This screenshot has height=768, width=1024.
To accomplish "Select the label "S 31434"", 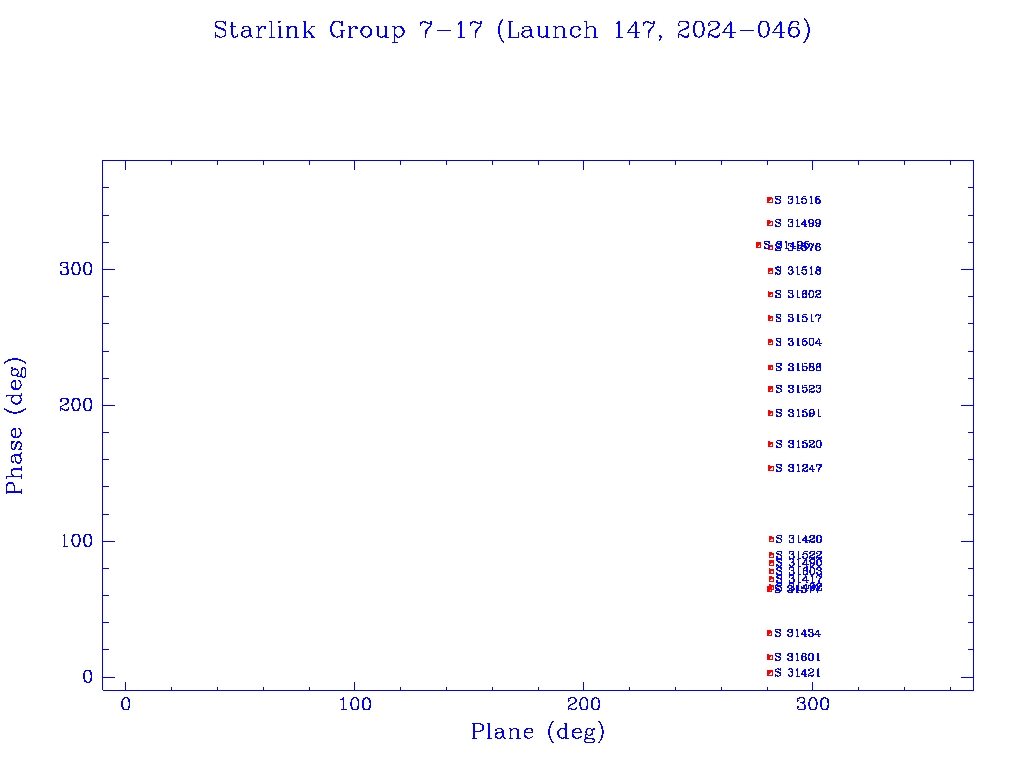I will click(797, 633).
